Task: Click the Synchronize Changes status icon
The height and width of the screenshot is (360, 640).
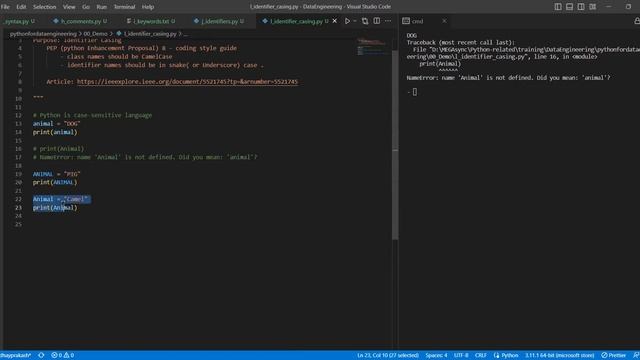Action: click(41, 356)
